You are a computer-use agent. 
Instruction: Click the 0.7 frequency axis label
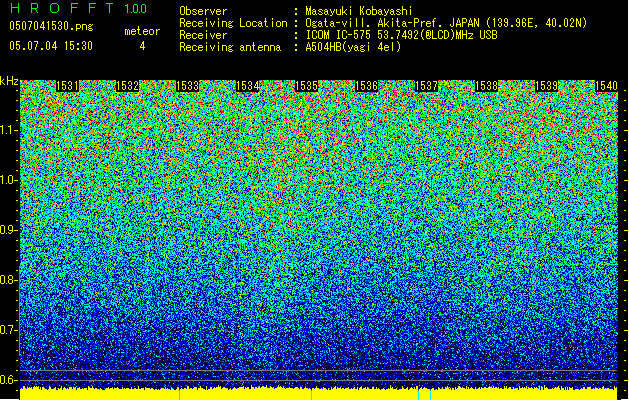pyautogui.click(x=9, y=330)
